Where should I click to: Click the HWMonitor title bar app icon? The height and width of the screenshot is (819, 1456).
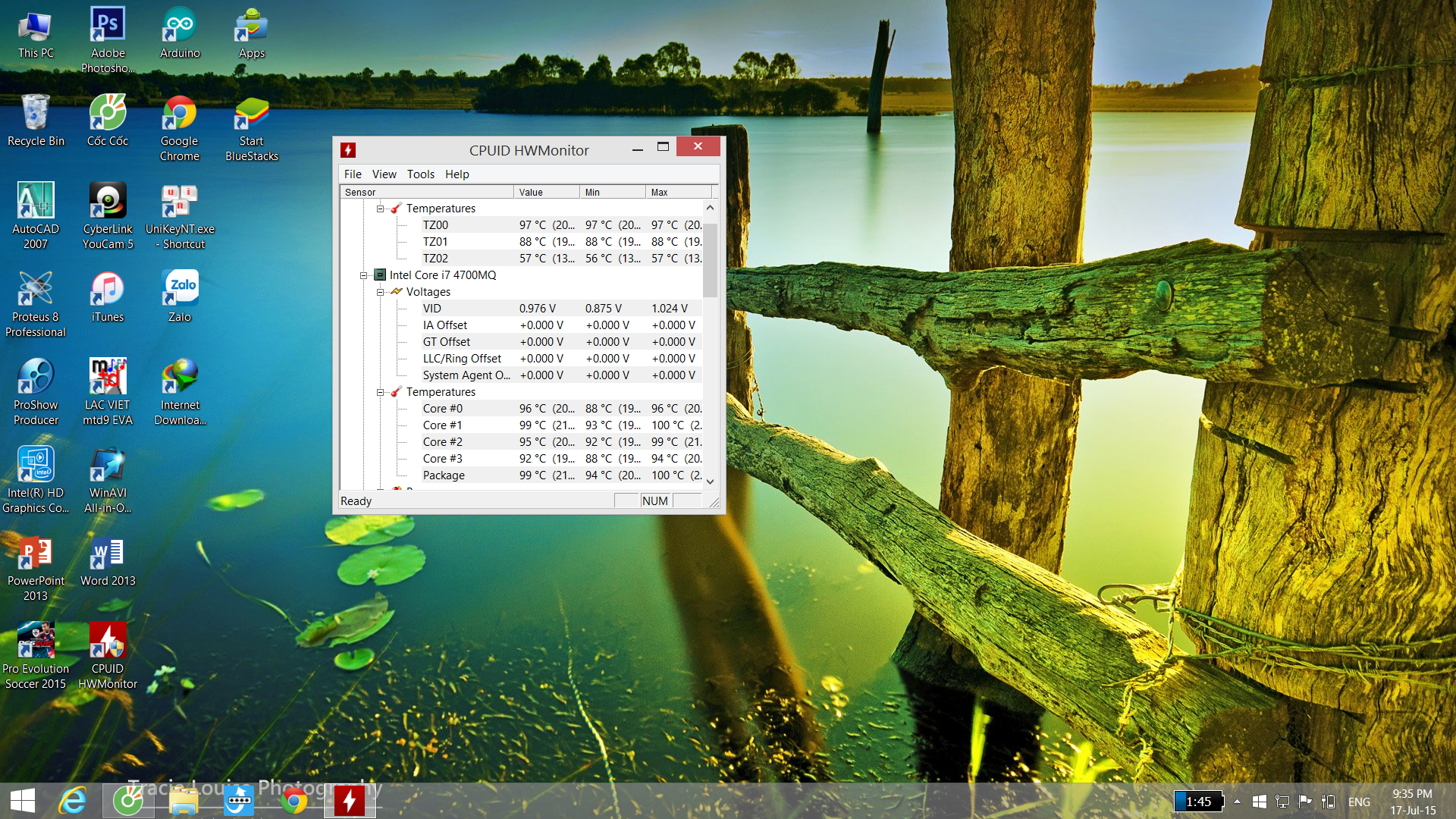point(348,150)
